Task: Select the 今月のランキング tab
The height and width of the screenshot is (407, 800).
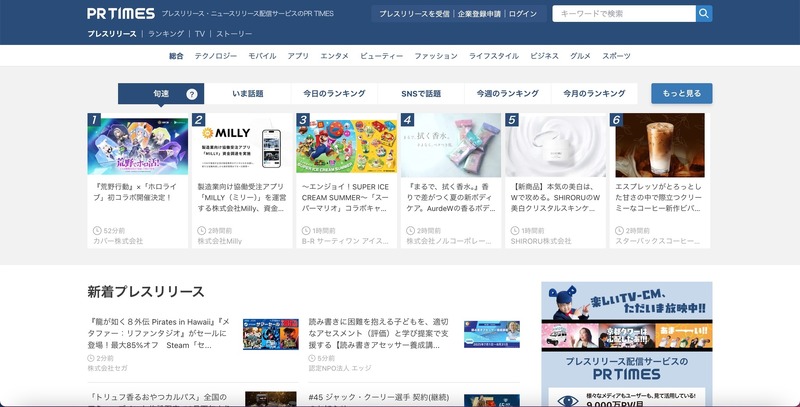Action: click(x=594, y=94)
